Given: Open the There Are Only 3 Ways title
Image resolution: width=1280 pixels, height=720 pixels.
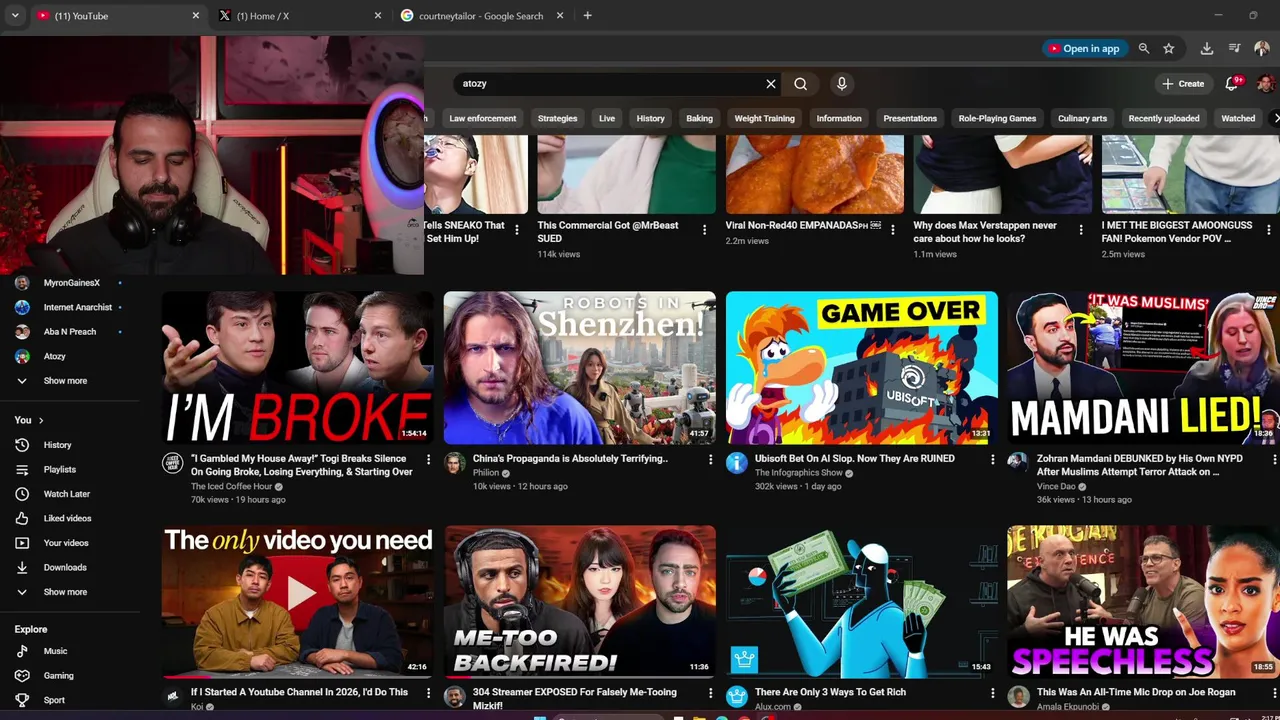Looking at the screenshot, I should point(830,692).
